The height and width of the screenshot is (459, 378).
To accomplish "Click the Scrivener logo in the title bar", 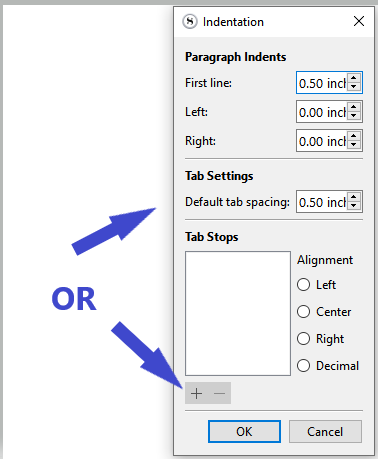I will tap(190, 22).
